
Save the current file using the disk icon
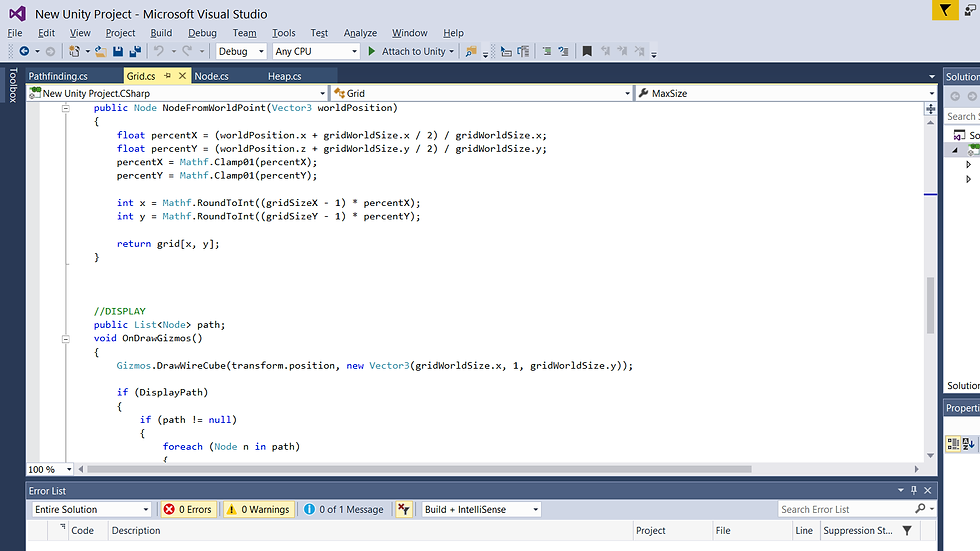[x=118, y=51]
